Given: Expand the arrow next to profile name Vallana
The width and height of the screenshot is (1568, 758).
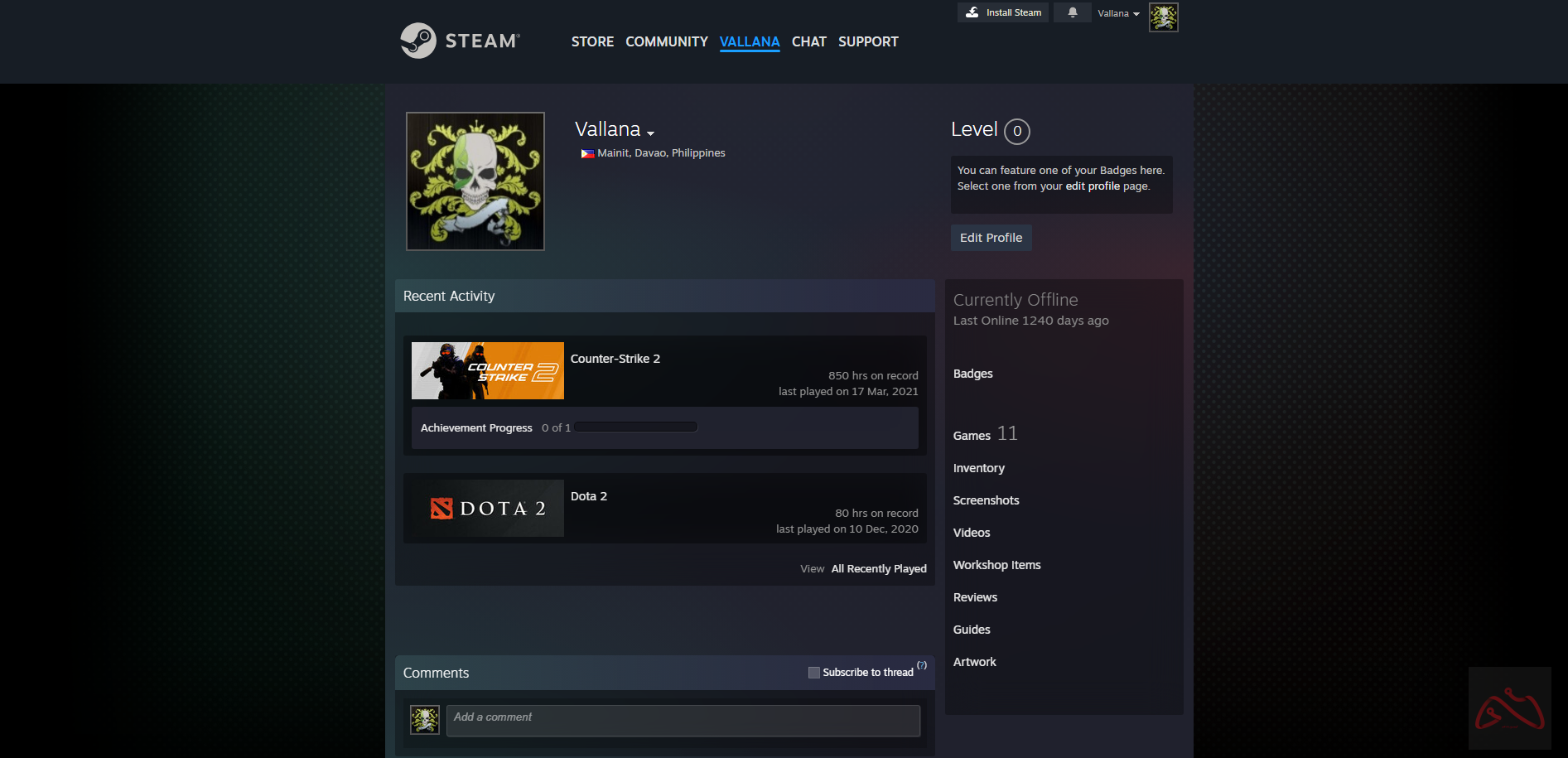Looking at the screenshot, I should tap(651, 133).
